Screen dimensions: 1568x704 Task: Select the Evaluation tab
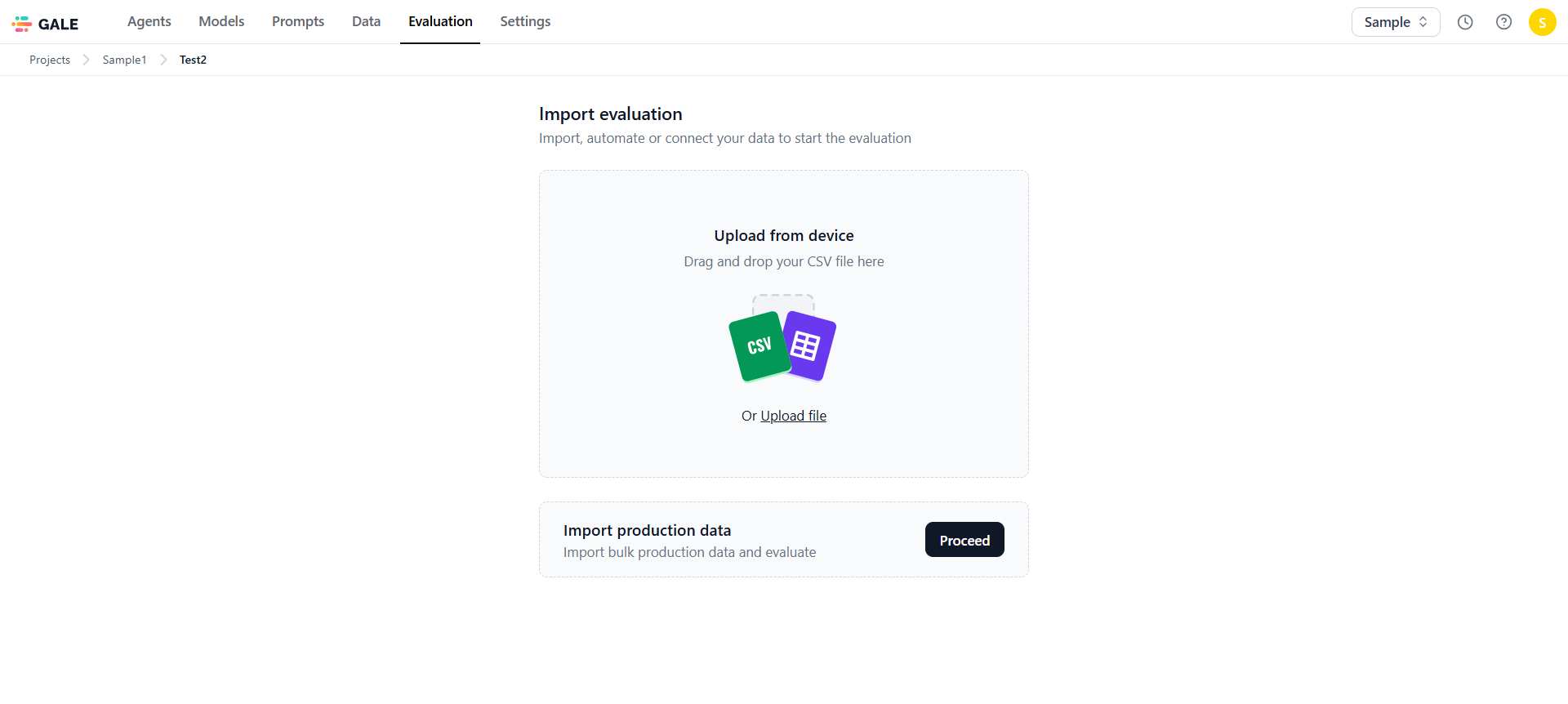click(440, 21)
